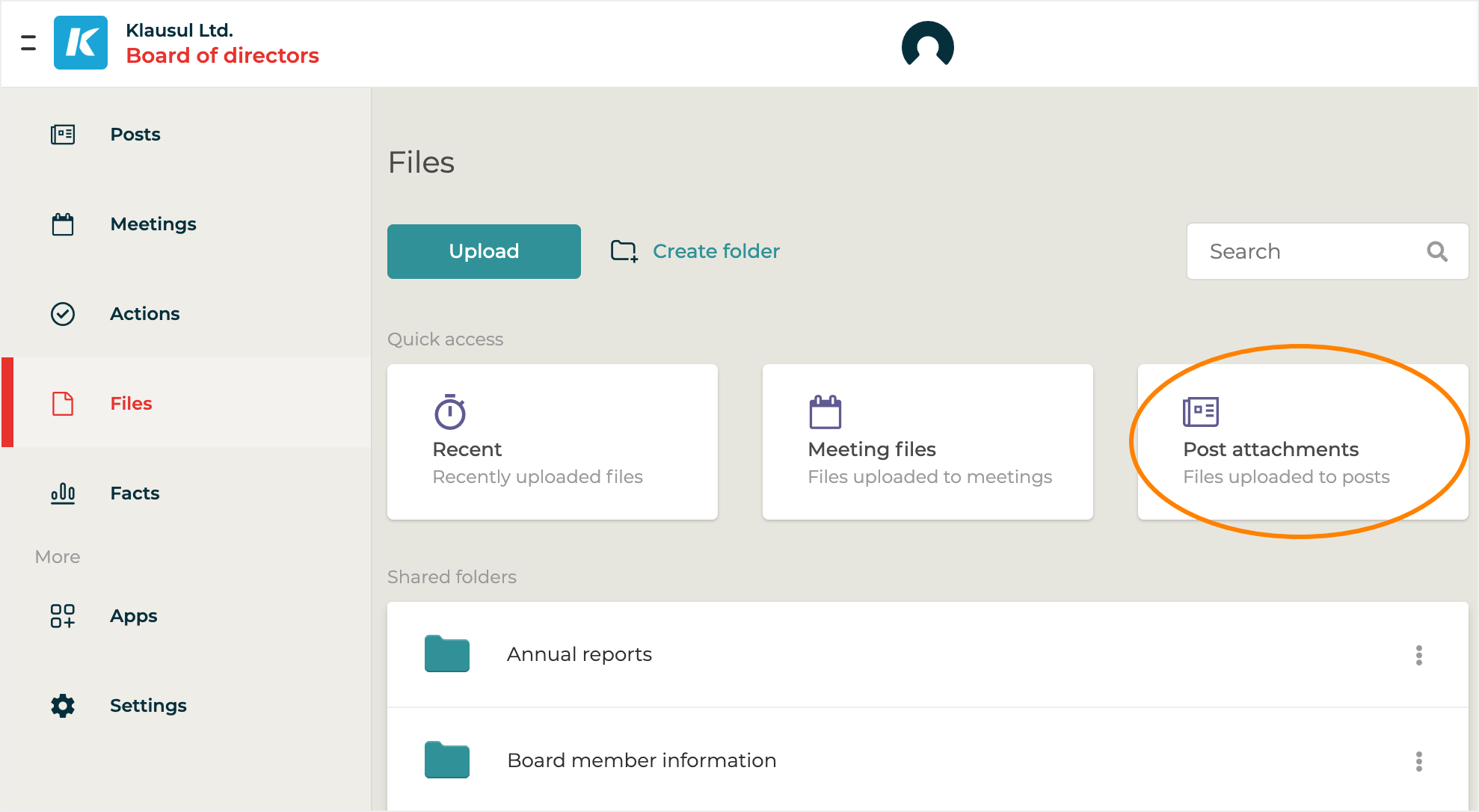Screen dimensions: 1479x812
Task: Open options menu for Annual reports
Action: click(x=1418, y=656)
